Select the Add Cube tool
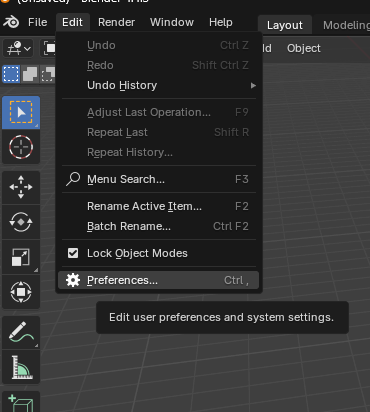Screen dimensions: 370x412 pos(21,402)
